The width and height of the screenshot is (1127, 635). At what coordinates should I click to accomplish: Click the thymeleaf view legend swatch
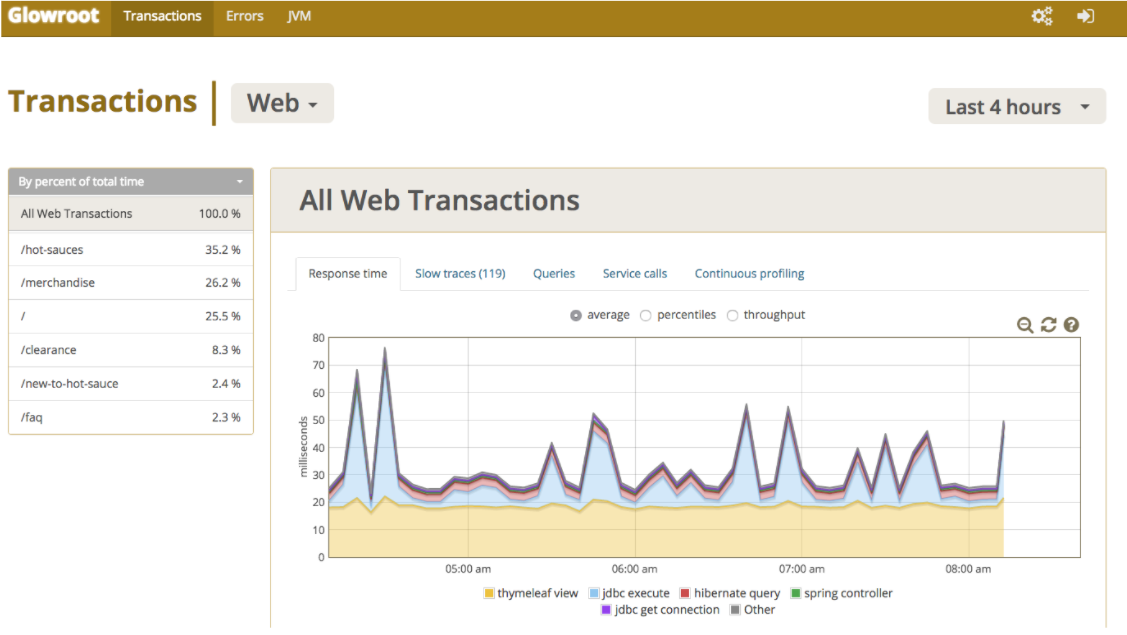489,594
